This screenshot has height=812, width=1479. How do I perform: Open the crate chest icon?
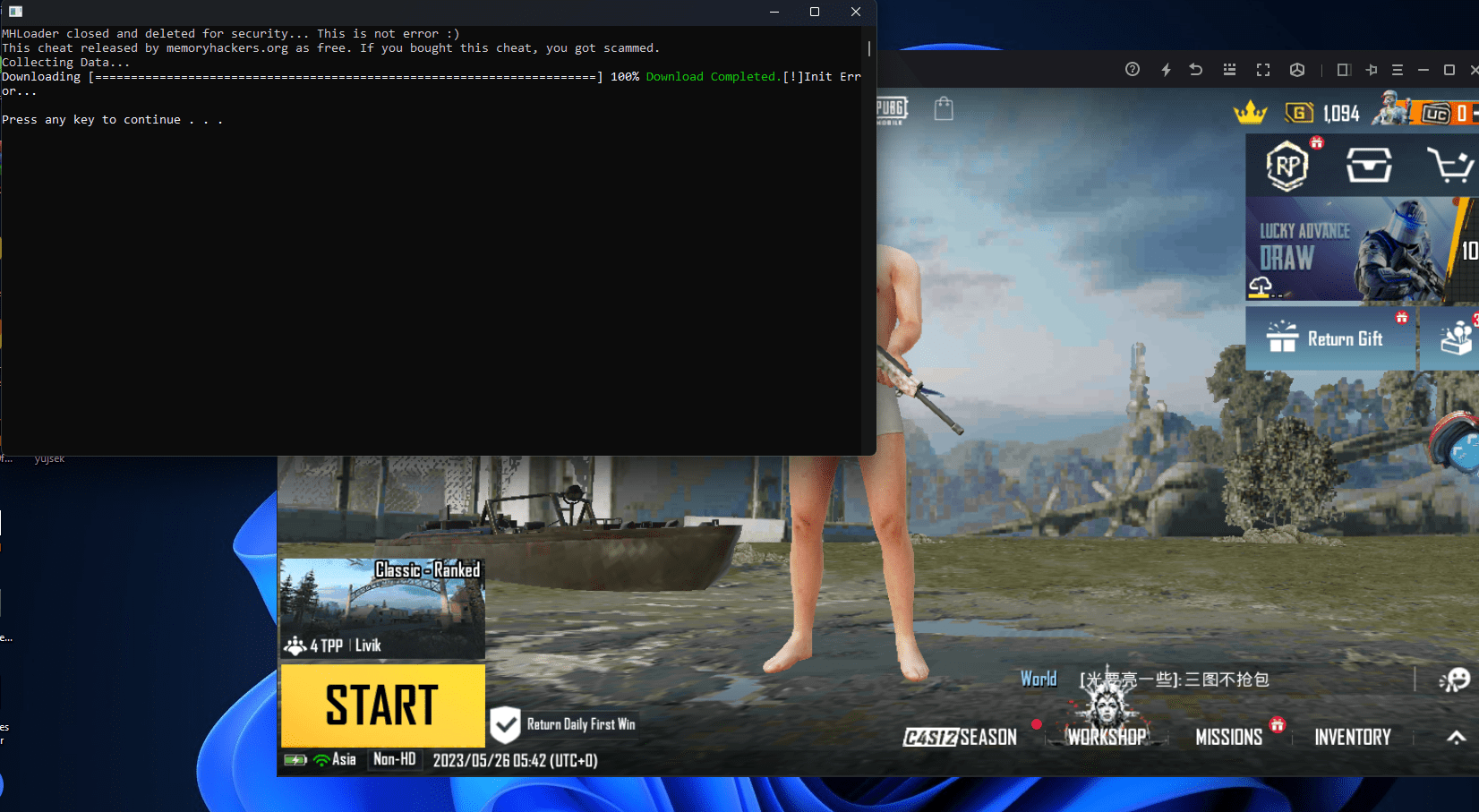pos(1369,166)
